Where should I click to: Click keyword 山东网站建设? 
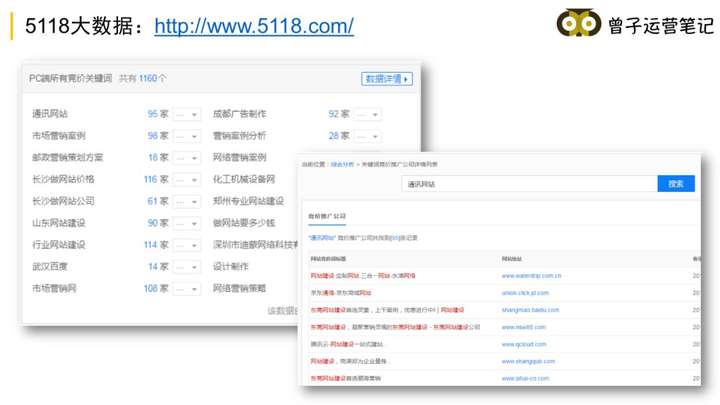tap(59, 223)
